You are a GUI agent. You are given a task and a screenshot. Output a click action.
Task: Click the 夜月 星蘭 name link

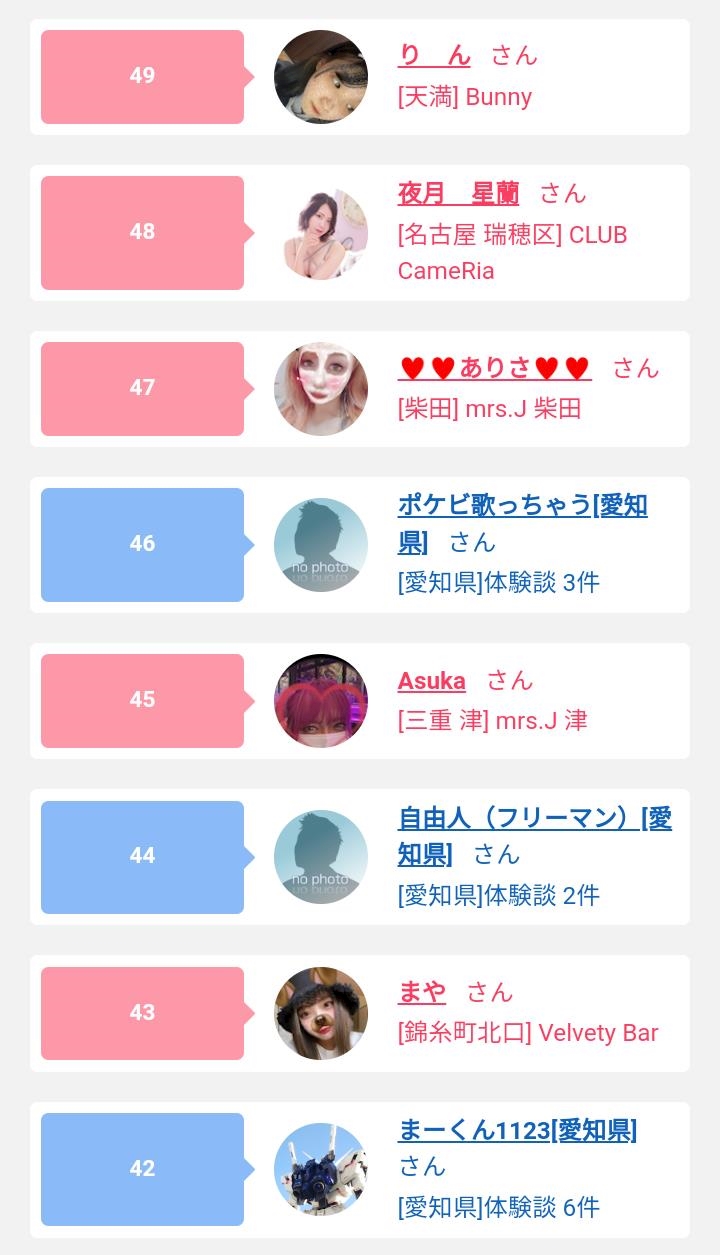(458, 193)
